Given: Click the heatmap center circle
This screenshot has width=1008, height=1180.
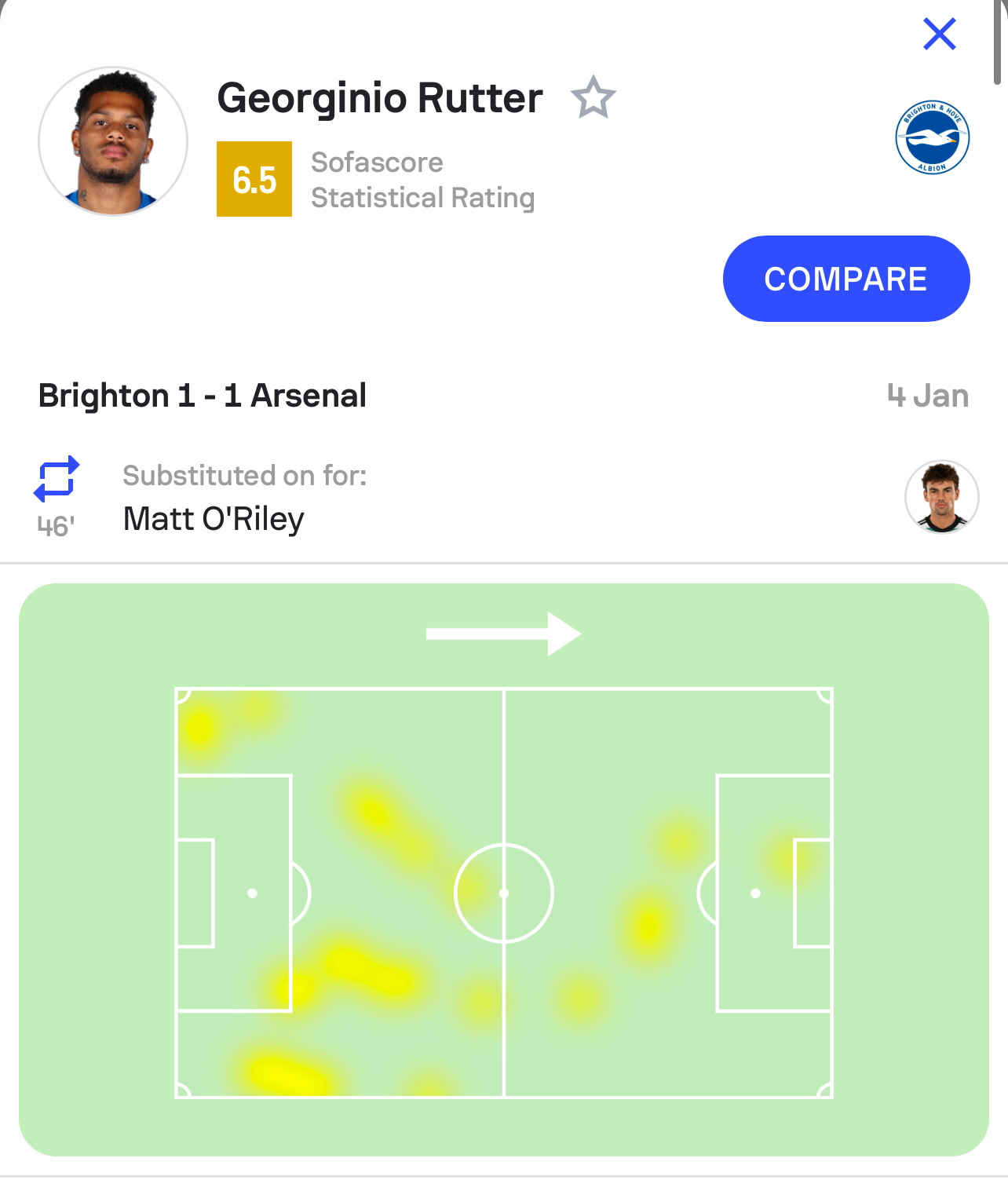Looking at the screenshot, I should tap(504, 893).
